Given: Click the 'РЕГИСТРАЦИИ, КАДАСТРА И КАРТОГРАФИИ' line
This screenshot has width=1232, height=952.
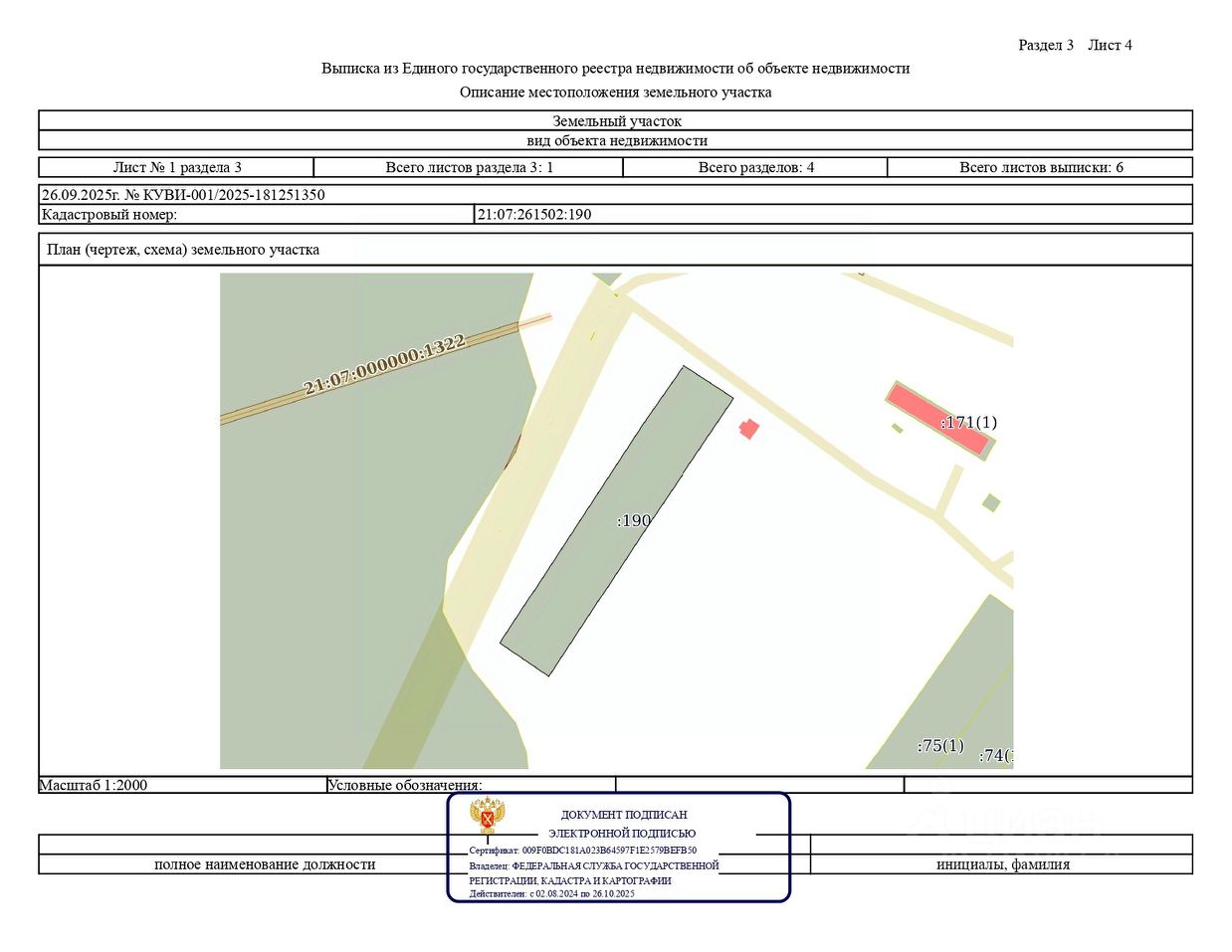Looking at the screenshot, I should [x=570, y=880].
